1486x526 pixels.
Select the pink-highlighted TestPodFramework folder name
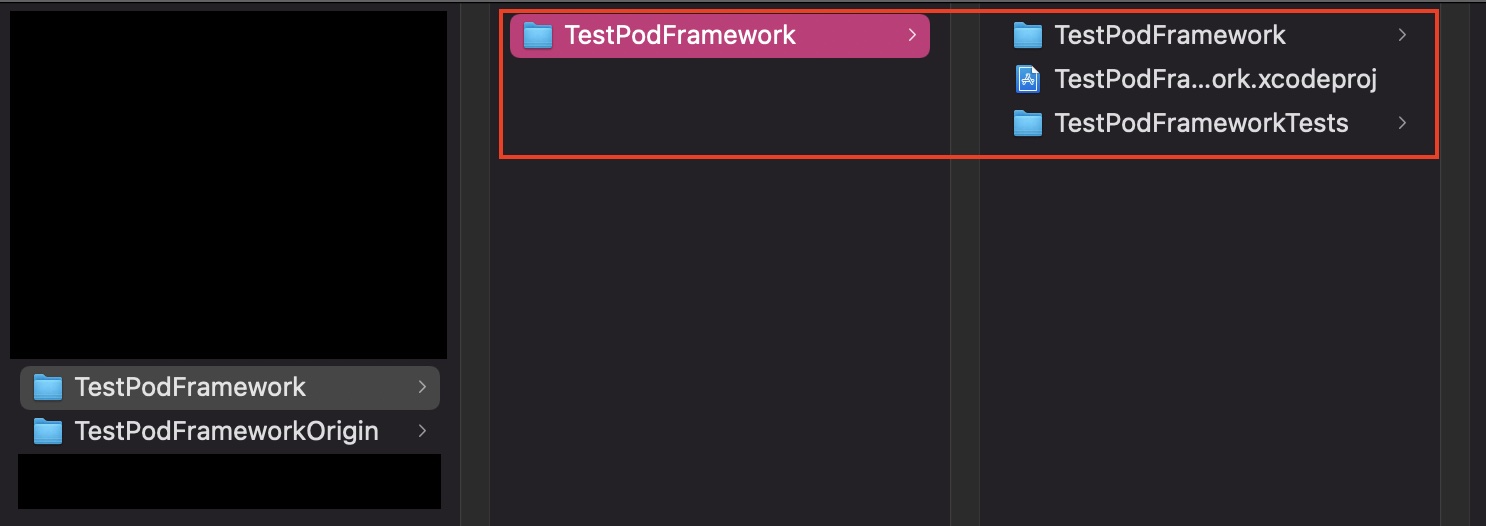pos(680,35)
